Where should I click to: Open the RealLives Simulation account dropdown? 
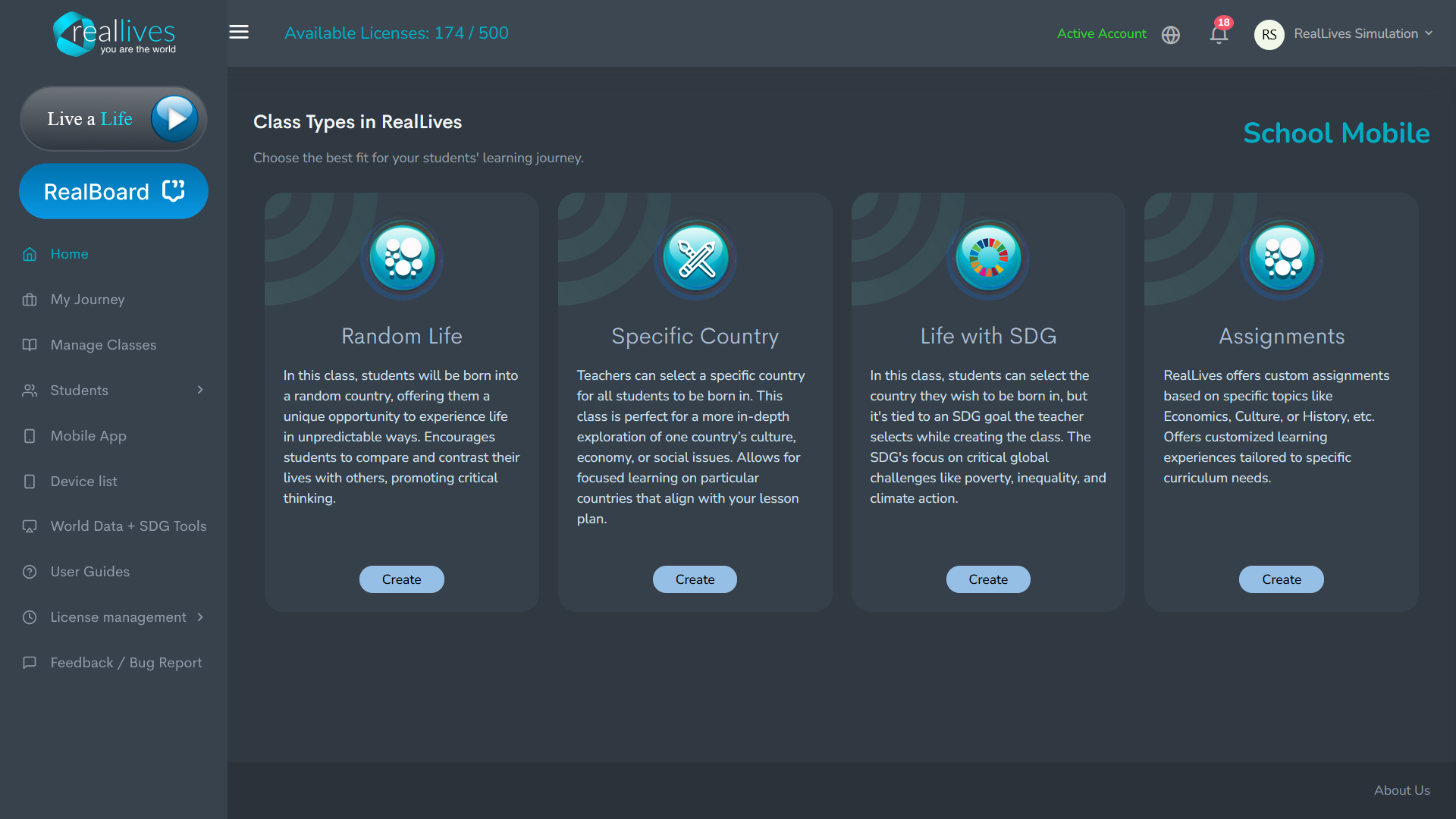(x=1363, y=33)
